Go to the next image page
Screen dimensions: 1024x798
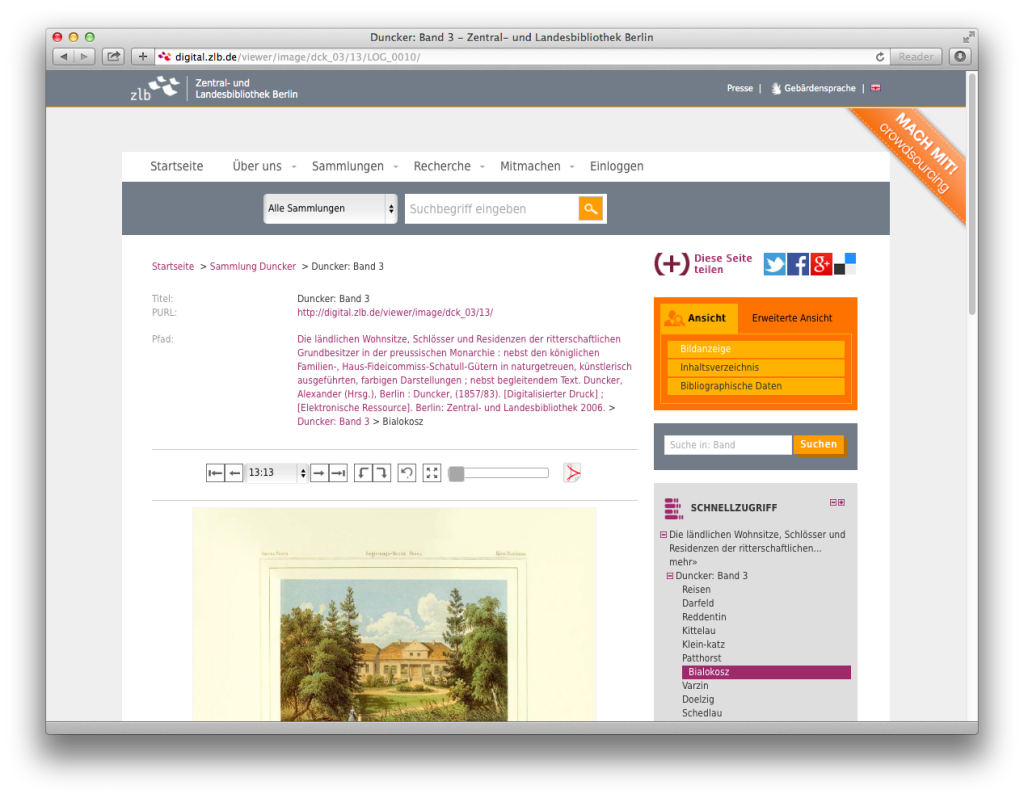[319, 473]
